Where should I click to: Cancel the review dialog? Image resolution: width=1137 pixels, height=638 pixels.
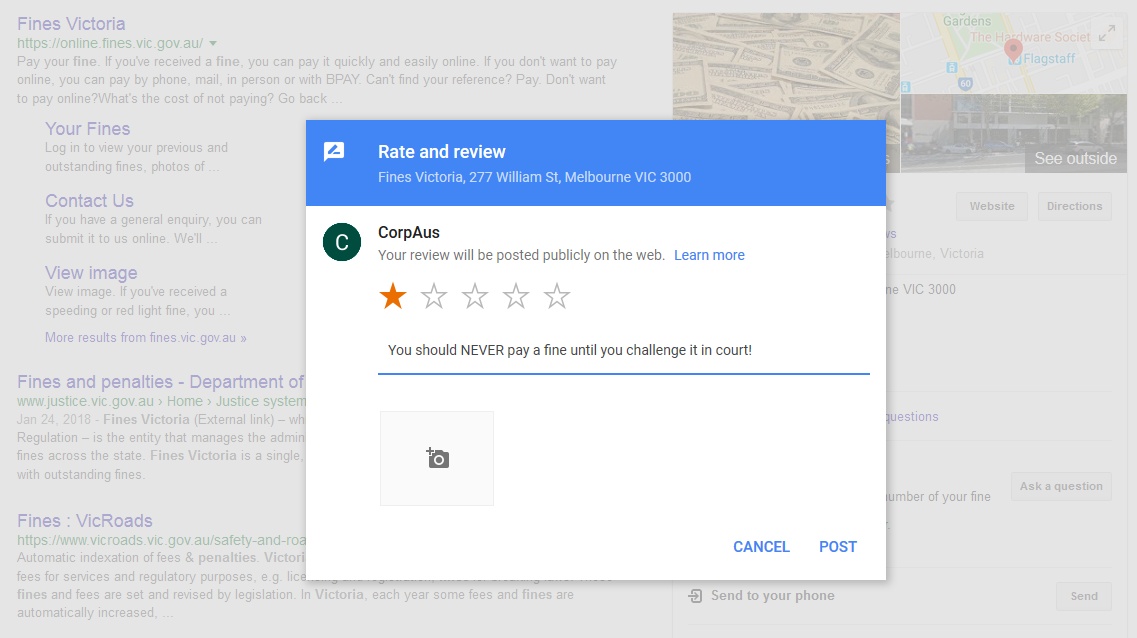pyautogui.click(x=761, y=547)
